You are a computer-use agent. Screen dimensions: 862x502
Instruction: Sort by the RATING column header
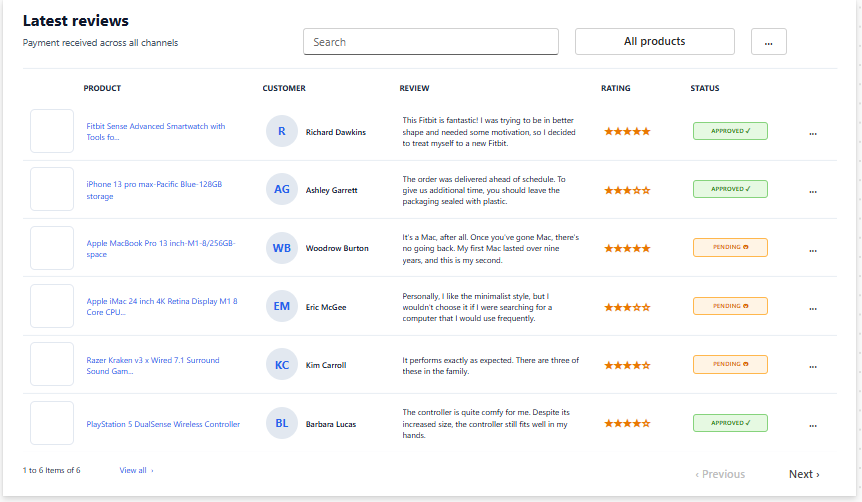coord(616,88)
